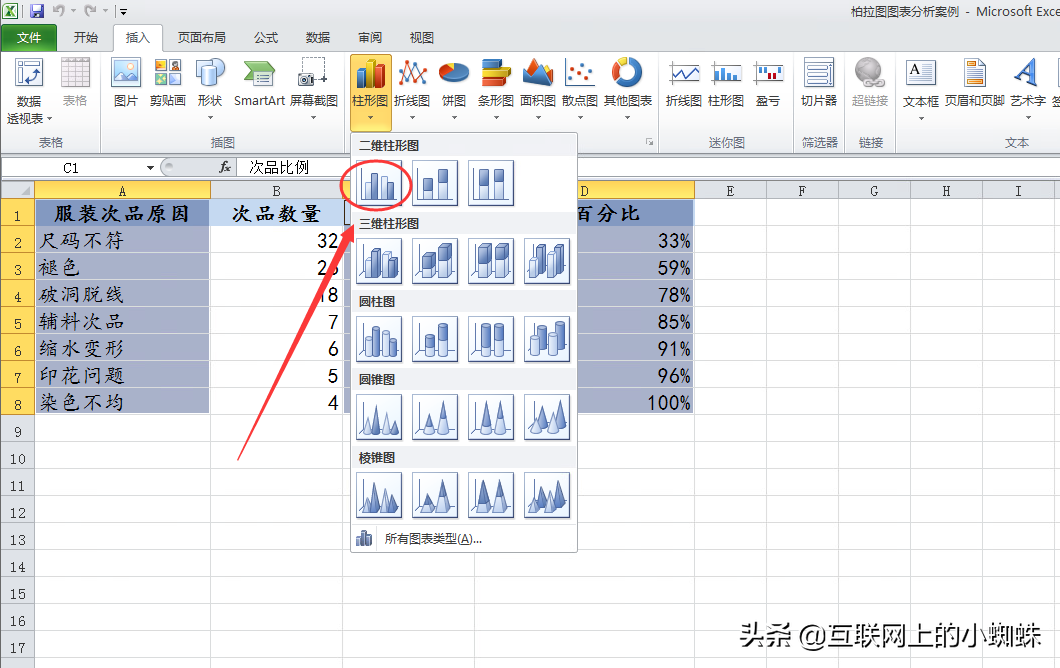Open the 数据透视表 pivot table dropdown
Viewport: 1060px width, 668px height.
click(x=29, y=91)
